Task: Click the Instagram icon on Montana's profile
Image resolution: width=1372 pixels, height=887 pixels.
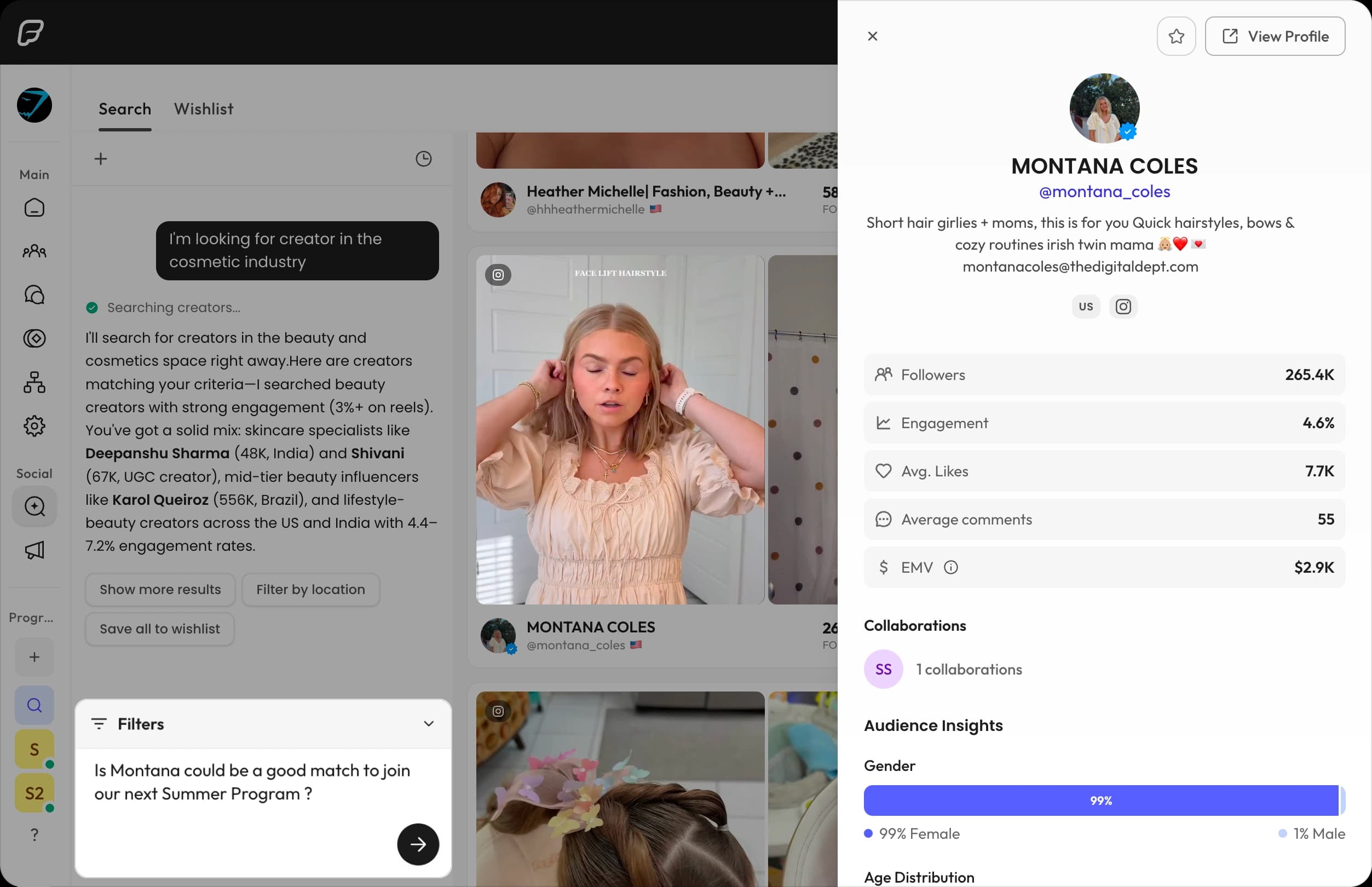Action: point(1123,306)
